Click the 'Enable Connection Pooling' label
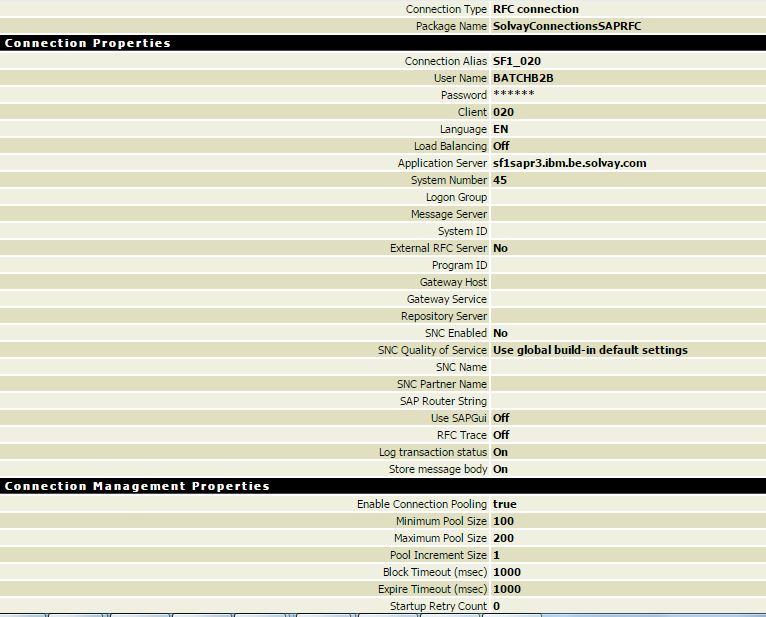This screenshot has height=617, width=766. pyautogui.click(x=422, y=504)
